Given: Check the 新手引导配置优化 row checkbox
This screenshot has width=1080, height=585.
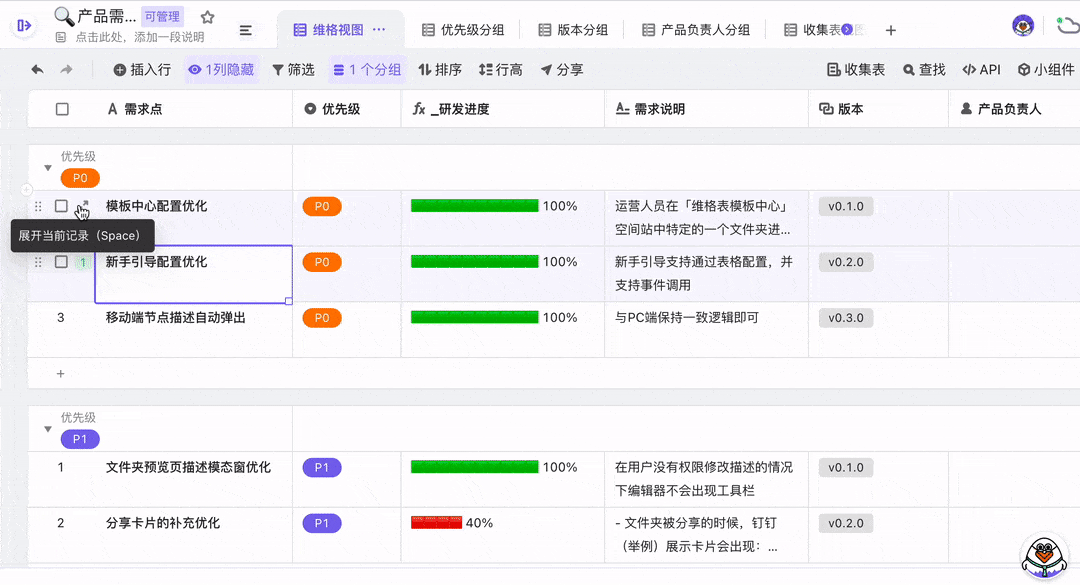Looking at the screenshot, I should (x=61, y=262).
